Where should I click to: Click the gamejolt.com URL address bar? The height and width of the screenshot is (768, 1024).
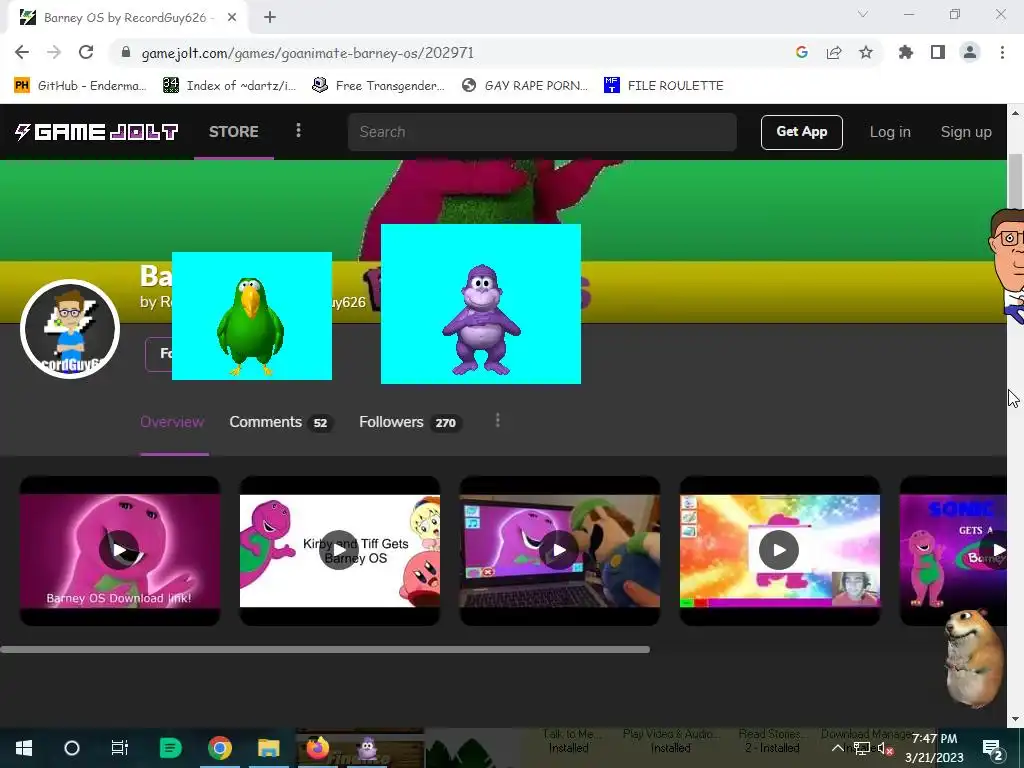pyautogui.click(x=308, y=53)
